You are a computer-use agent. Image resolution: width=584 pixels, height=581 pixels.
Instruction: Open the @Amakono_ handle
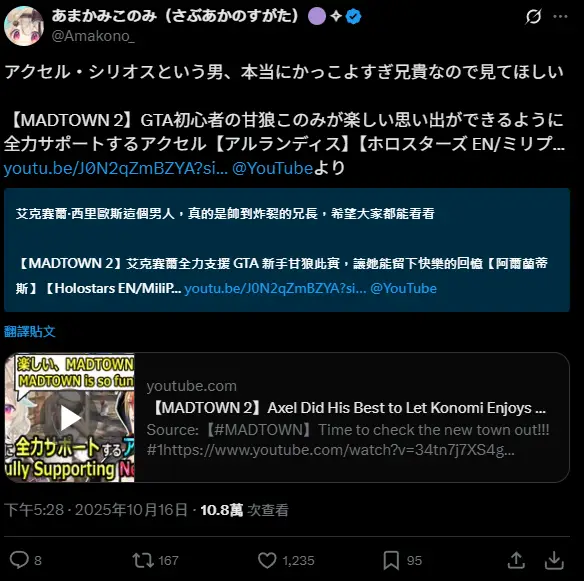pos(93,36)
